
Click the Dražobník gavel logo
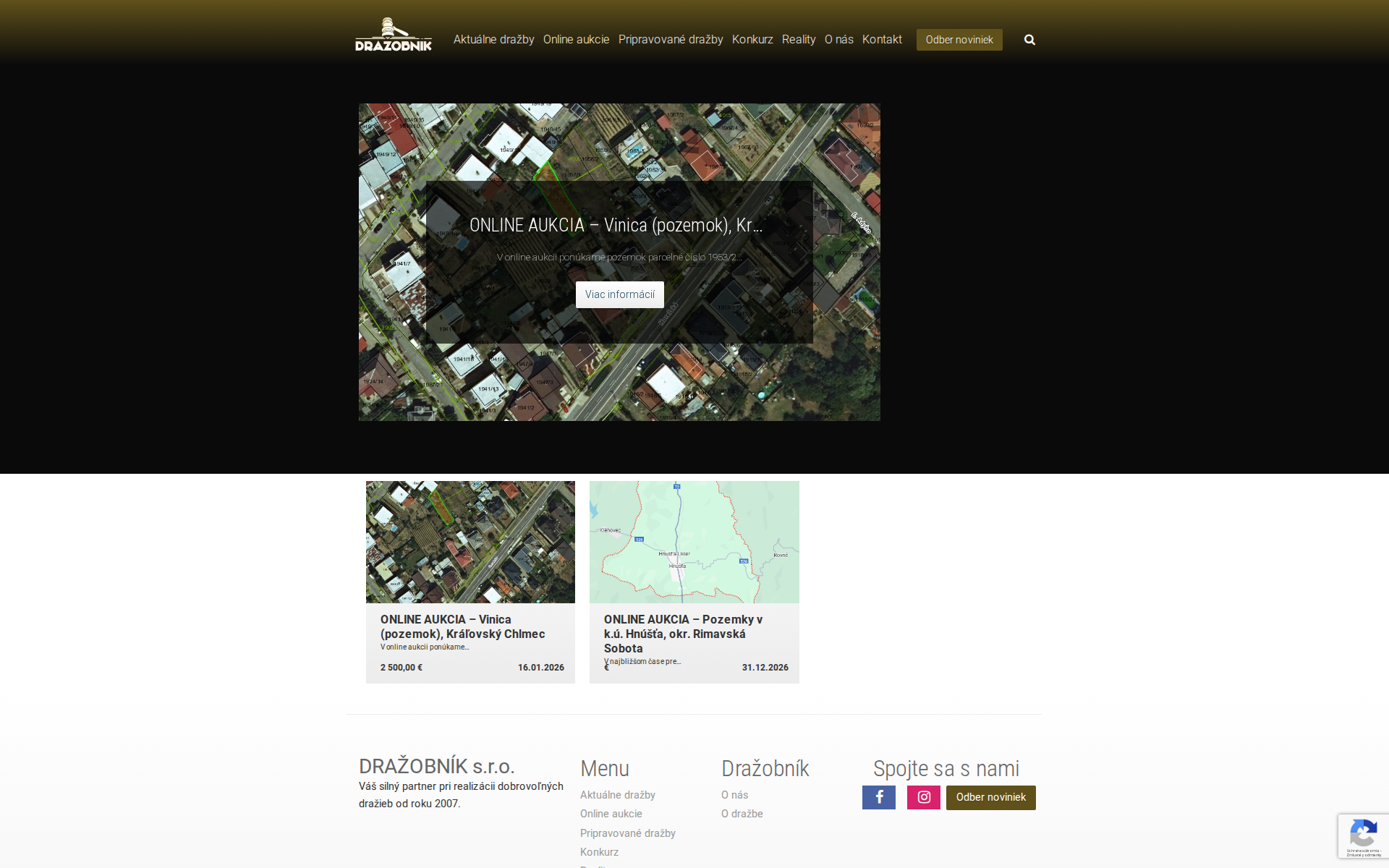pos(393,35)
